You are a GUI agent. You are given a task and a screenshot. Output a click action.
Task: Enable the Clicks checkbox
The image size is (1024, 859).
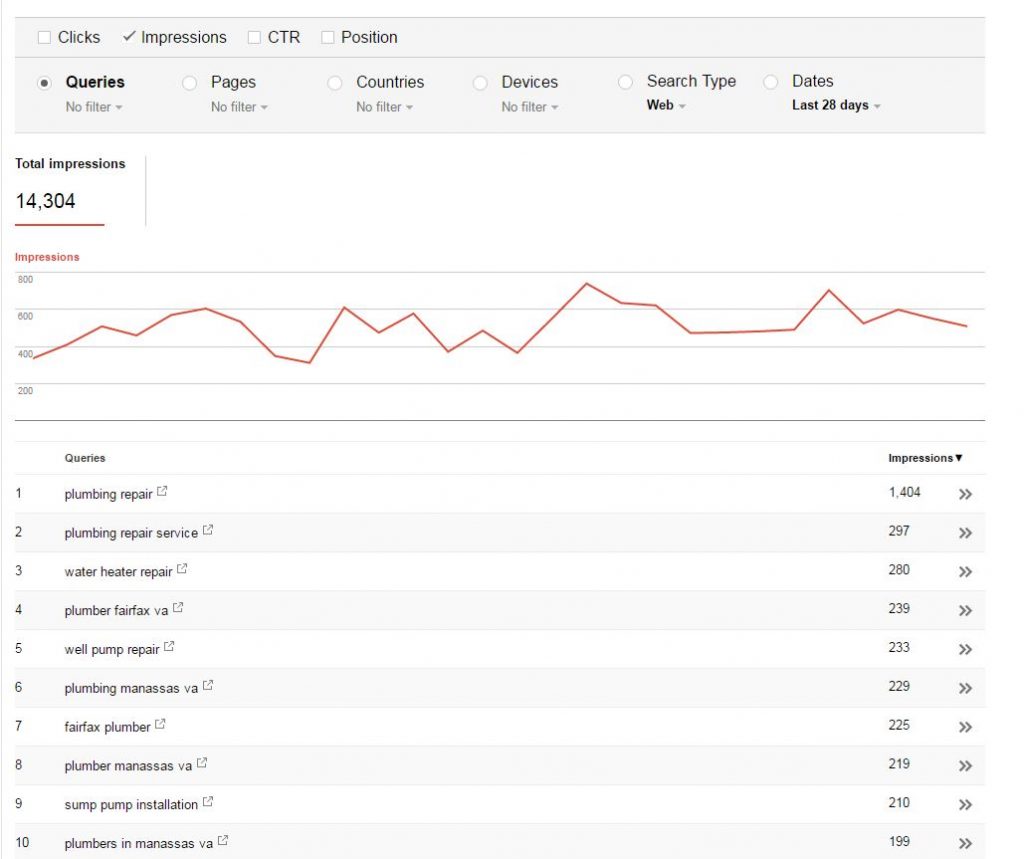(44, 36)
